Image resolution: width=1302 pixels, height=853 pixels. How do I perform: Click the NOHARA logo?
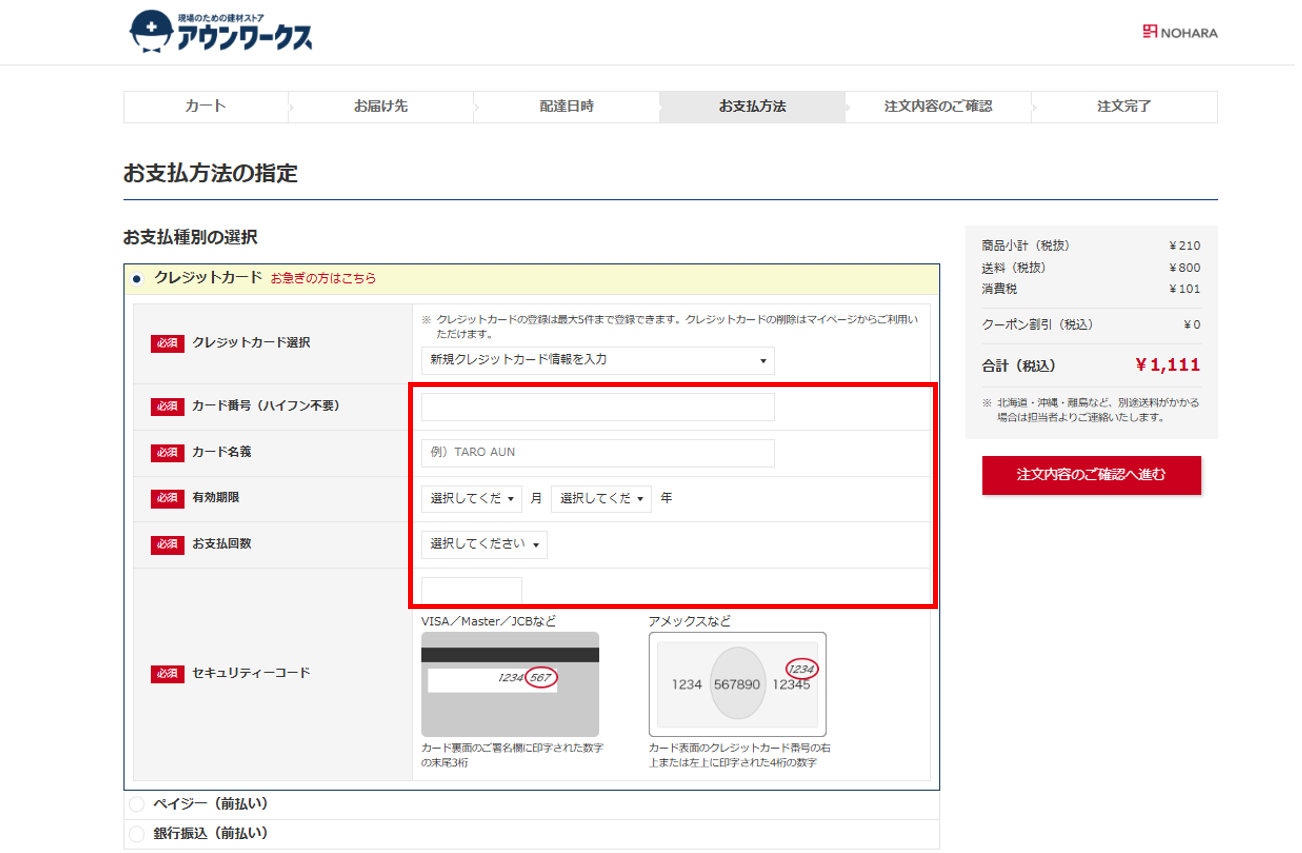(x=1180, y=32)
